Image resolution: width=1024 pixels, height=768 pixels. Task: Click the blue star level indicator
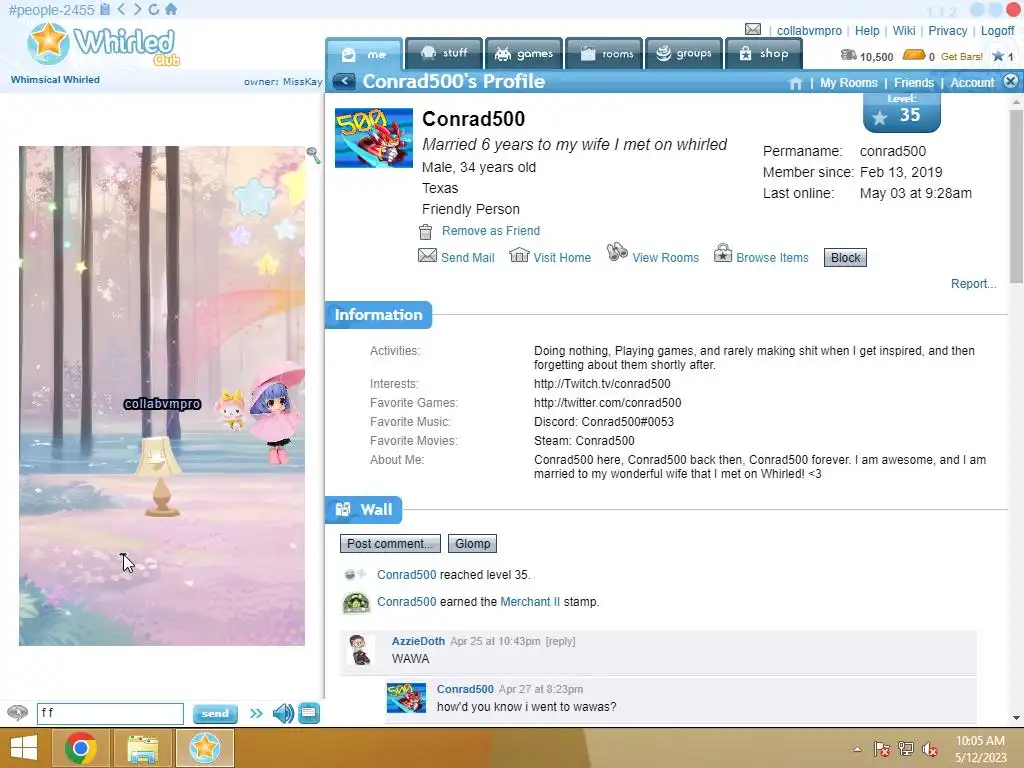click(x=998, y=56)
